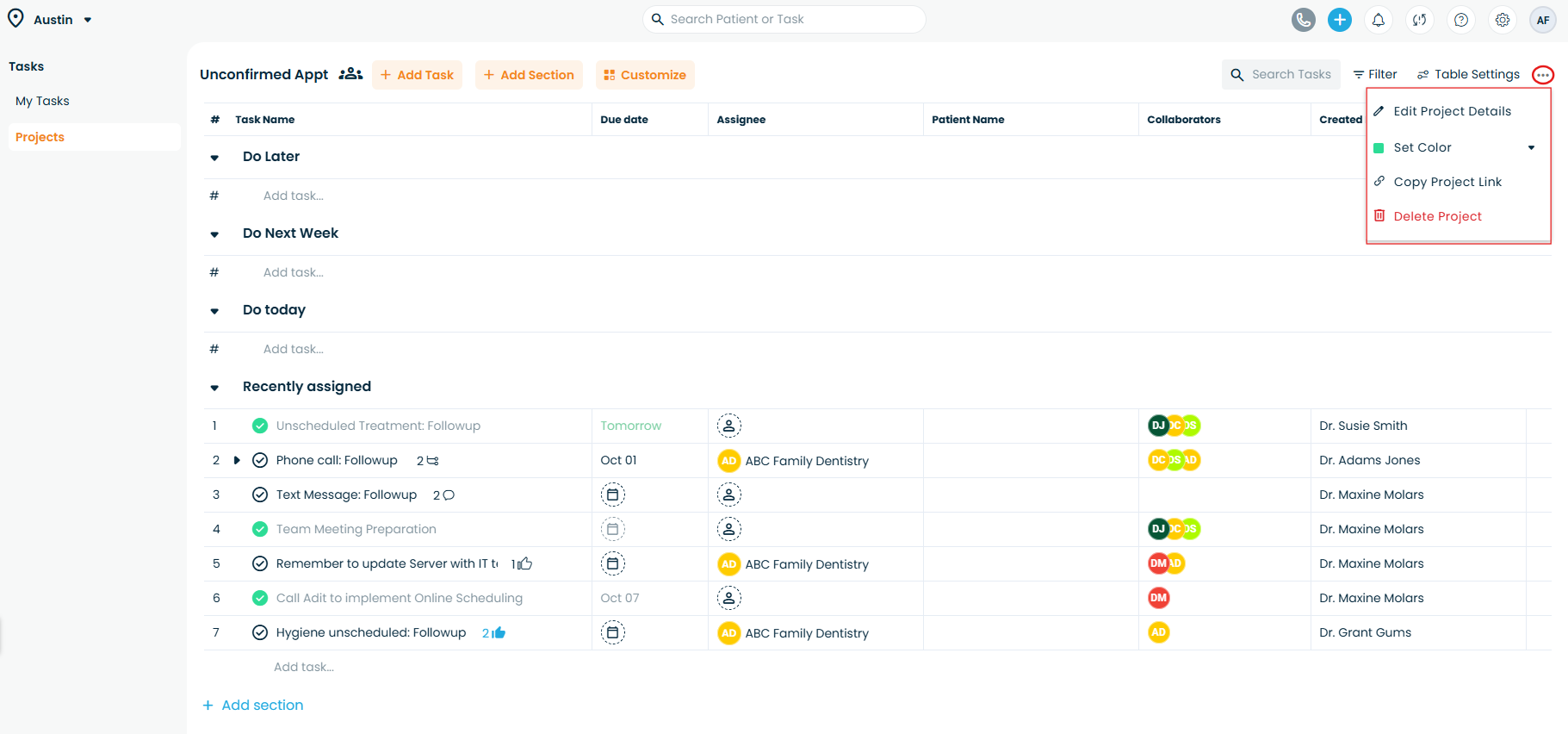
Task: Open the help question mark icon
Action: pos(1460,20)
